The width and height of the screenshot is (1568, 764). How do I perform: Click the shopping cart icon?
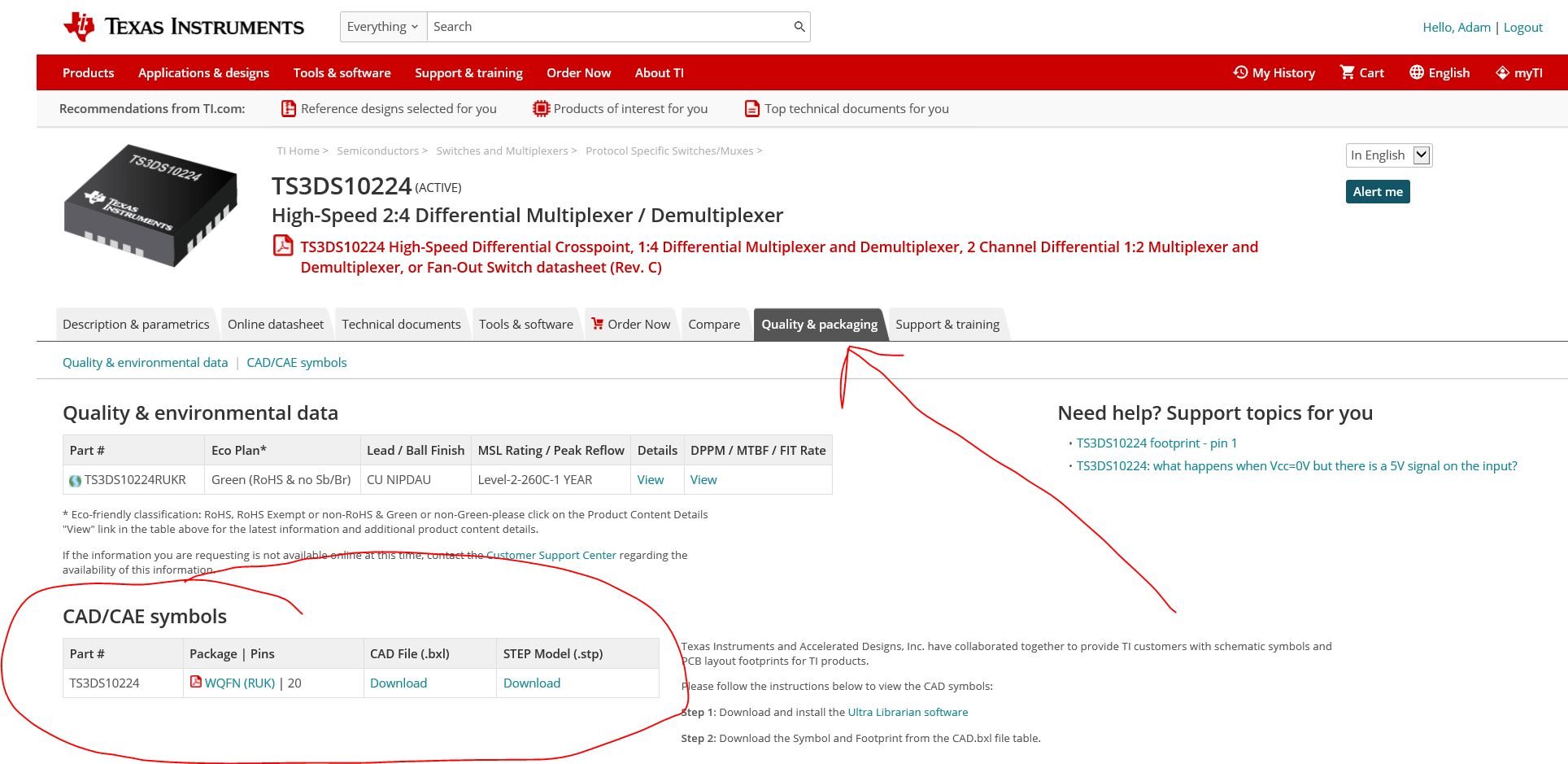pos(1348,72)
